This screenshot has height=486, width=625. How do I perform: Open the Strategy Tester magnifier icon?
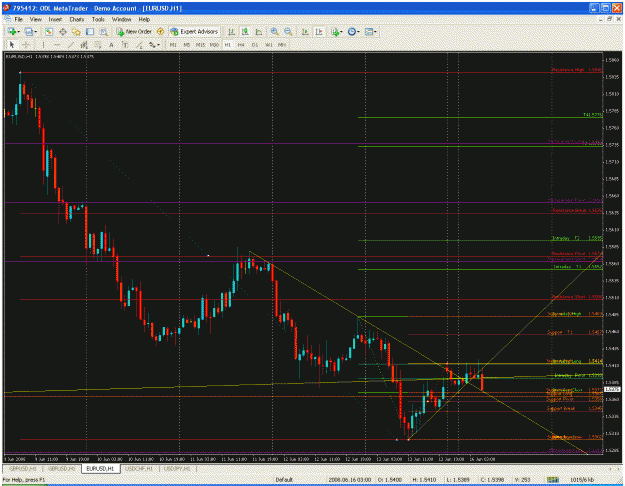click(104, 31)
